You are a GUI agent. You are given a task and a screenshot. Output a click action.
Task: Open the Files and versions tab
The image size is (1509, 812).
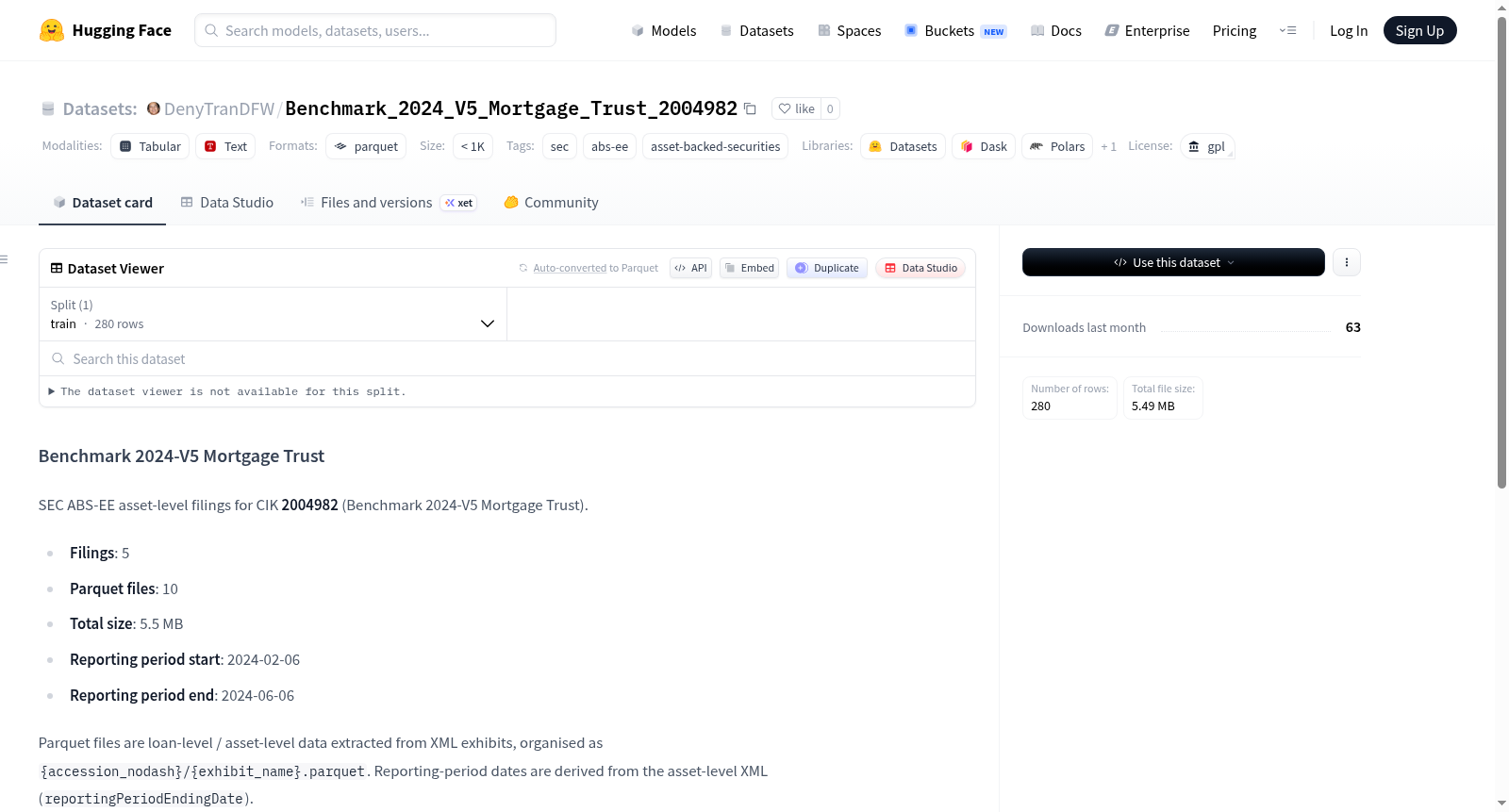point(389,202)
